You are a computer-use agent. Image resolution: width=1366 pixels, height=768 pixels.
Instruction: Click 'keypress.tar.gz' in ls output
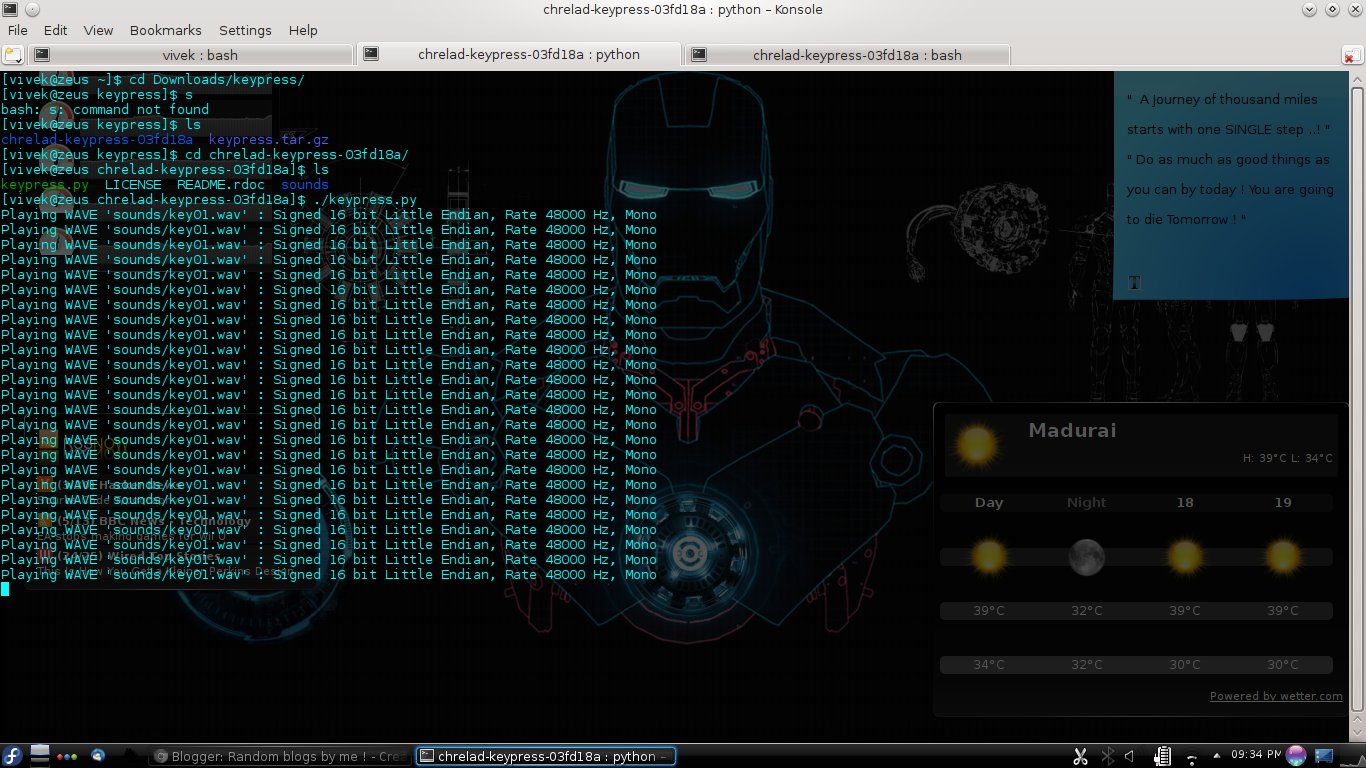point(269,140)
